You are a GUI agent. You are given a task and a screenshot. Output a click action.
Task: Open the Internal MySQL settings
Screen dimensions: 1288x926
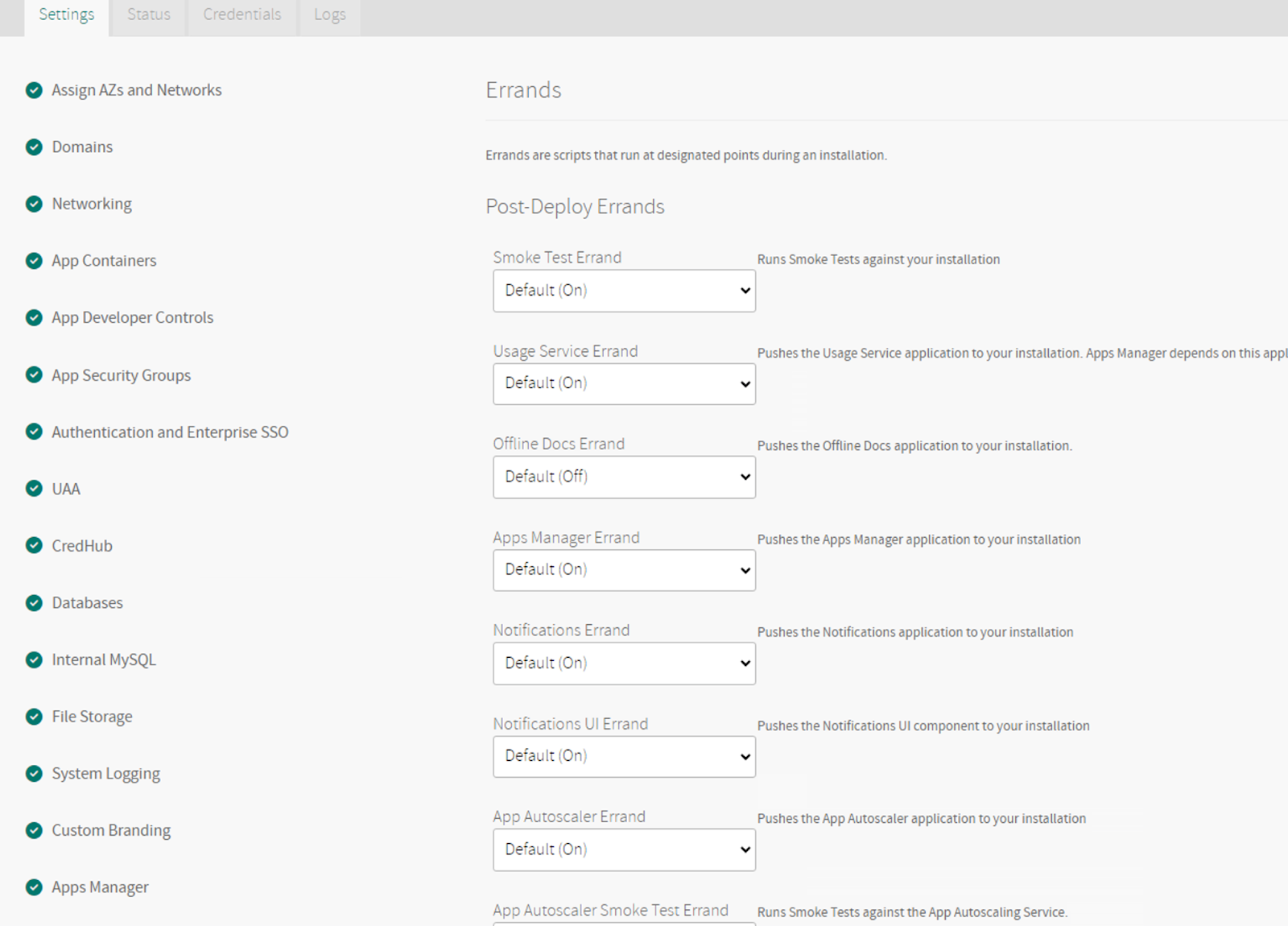click(104, 659)
